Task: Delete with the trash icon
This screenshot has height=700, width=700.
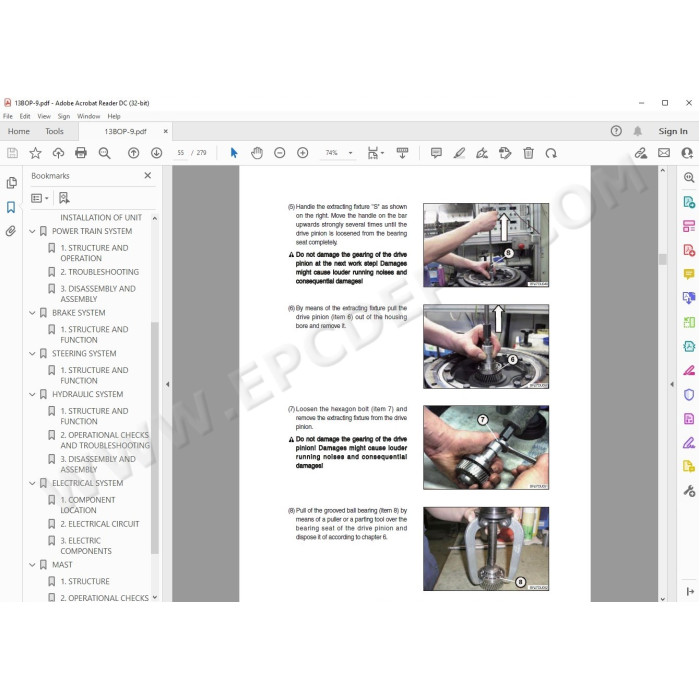Action: pyautogui.click(x=528, y=153)
